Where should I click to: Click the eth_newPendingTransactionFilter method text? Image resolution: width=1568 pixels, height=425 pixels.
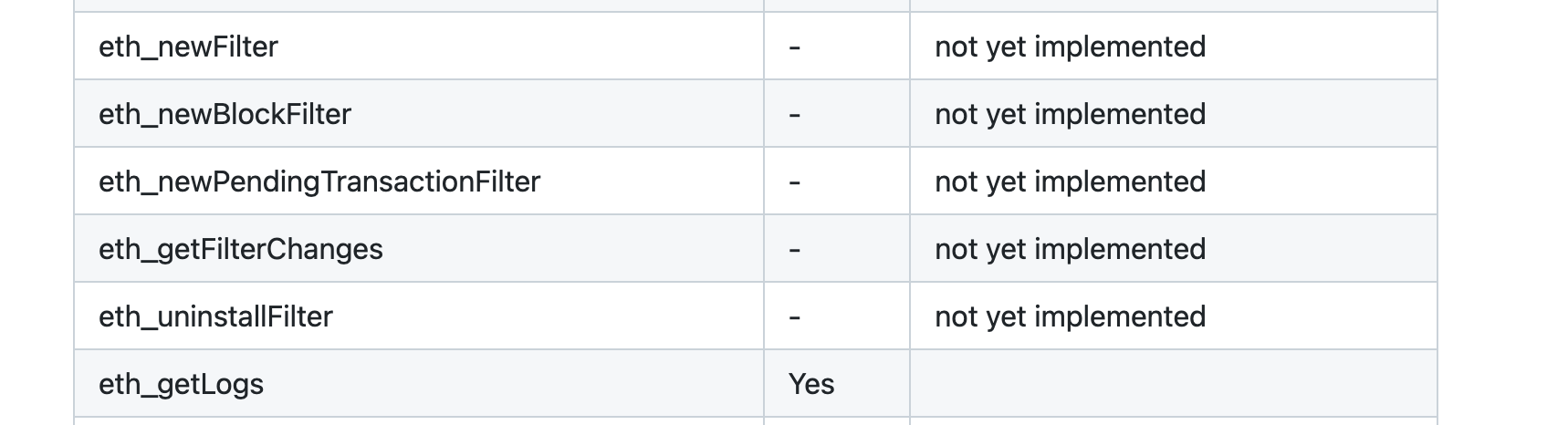tap(319, 181)
